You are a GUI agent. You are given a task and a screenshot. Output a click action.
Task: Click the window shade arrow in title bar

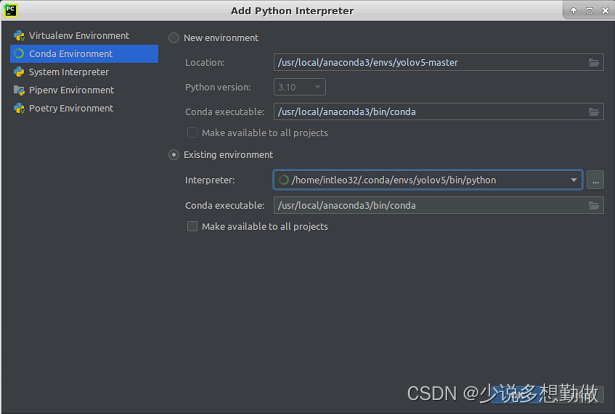573,11
